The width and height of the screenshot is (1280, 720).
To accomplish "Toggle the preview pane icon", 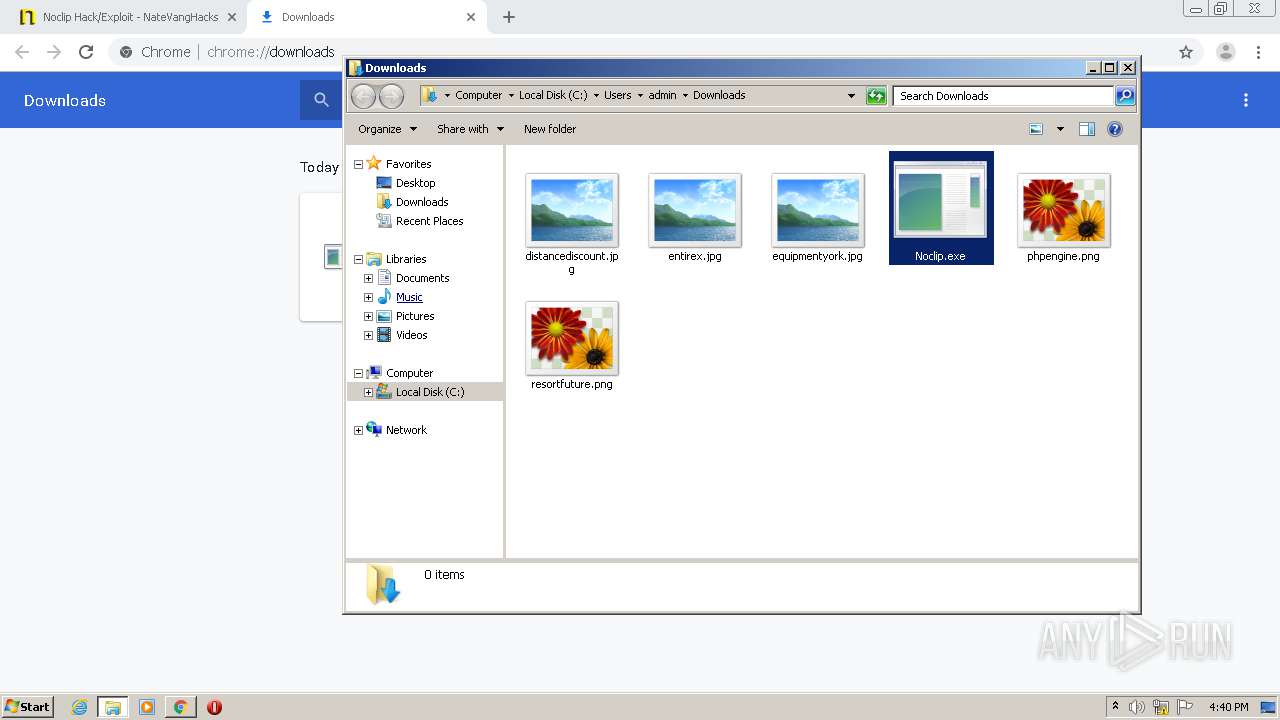I will (x=1087, y=129).
